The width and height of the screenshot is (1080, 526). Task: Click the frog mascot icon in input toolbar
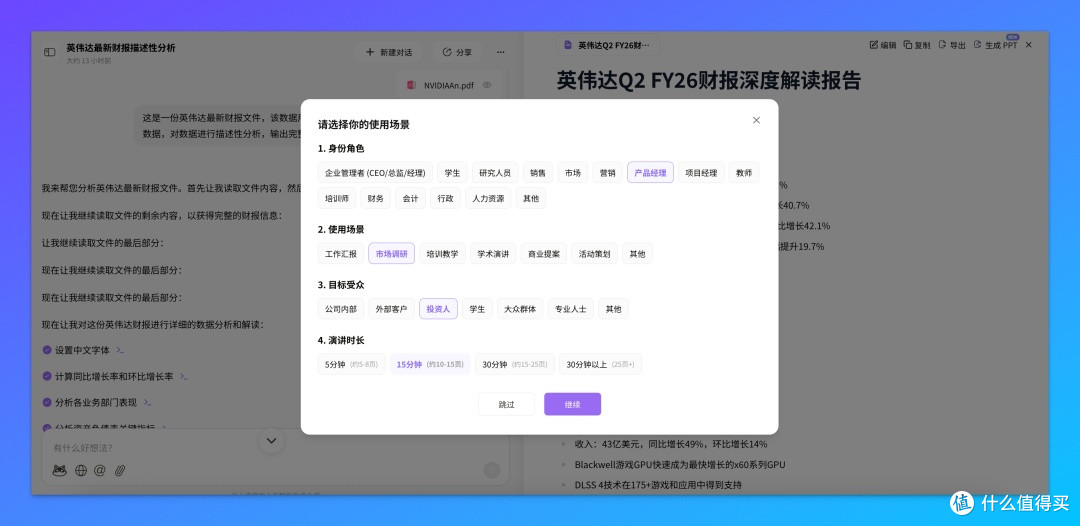pyautogui.click(x=60, y=471)
